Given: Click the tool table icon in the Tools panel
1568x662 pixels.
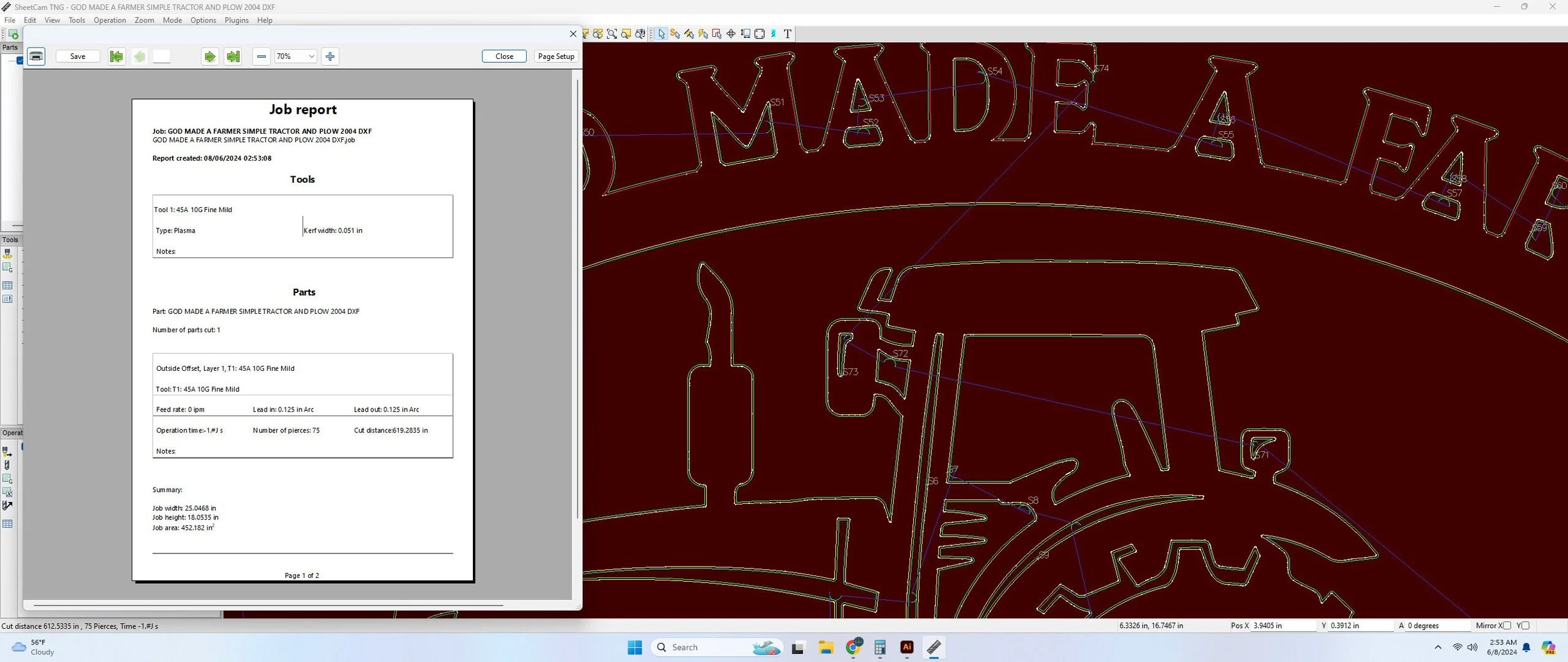Looking at the screenshot, I should coord(8,286).
